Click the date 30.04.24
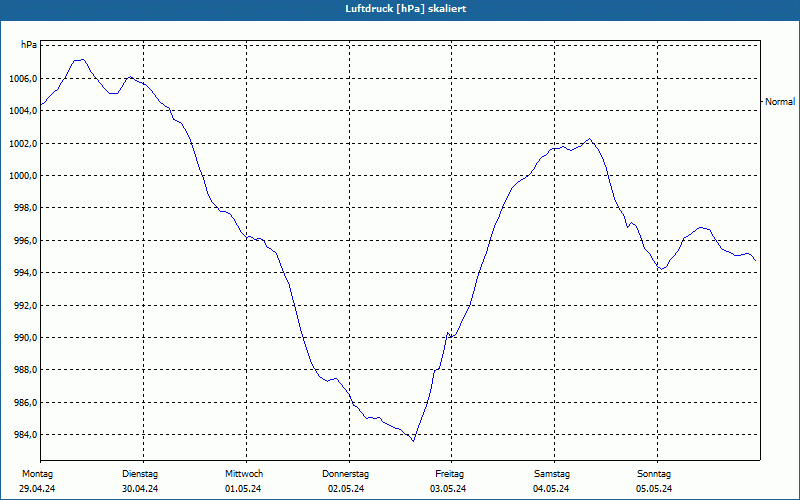This screenshot has height=500, width=800. (140, 489)
